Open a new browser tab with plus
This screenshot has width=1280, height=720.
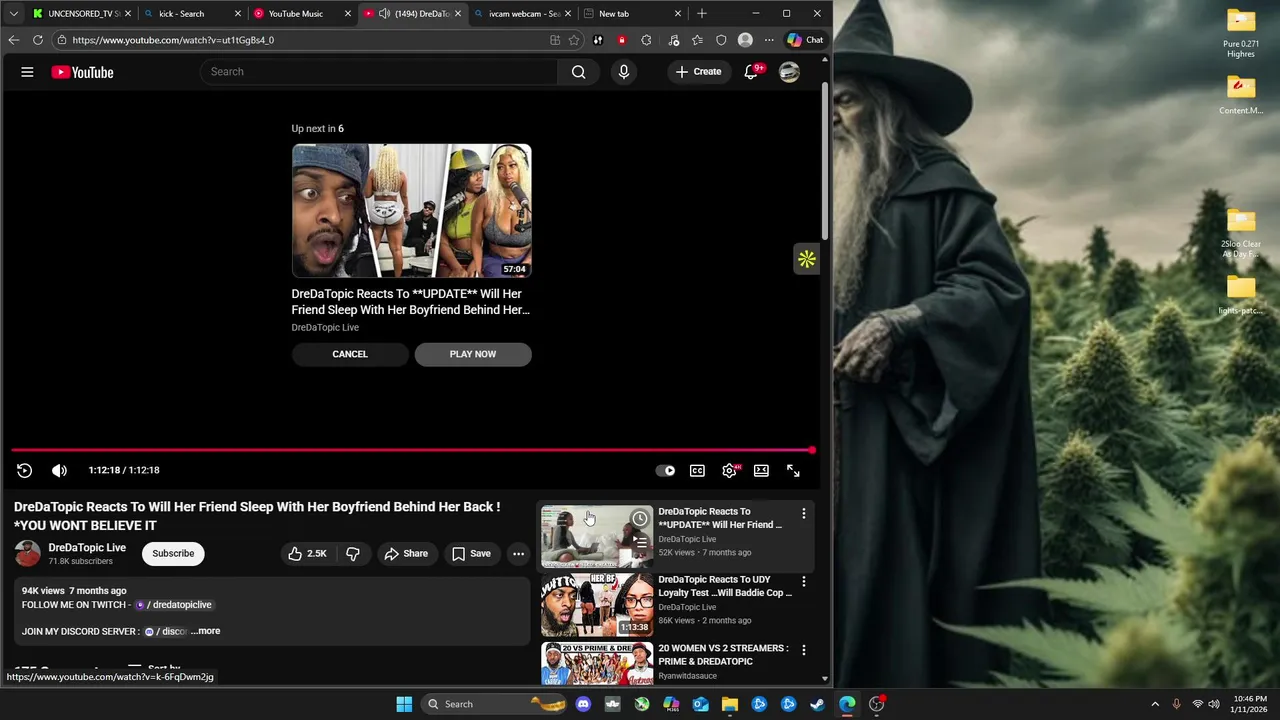click(702, 14)
